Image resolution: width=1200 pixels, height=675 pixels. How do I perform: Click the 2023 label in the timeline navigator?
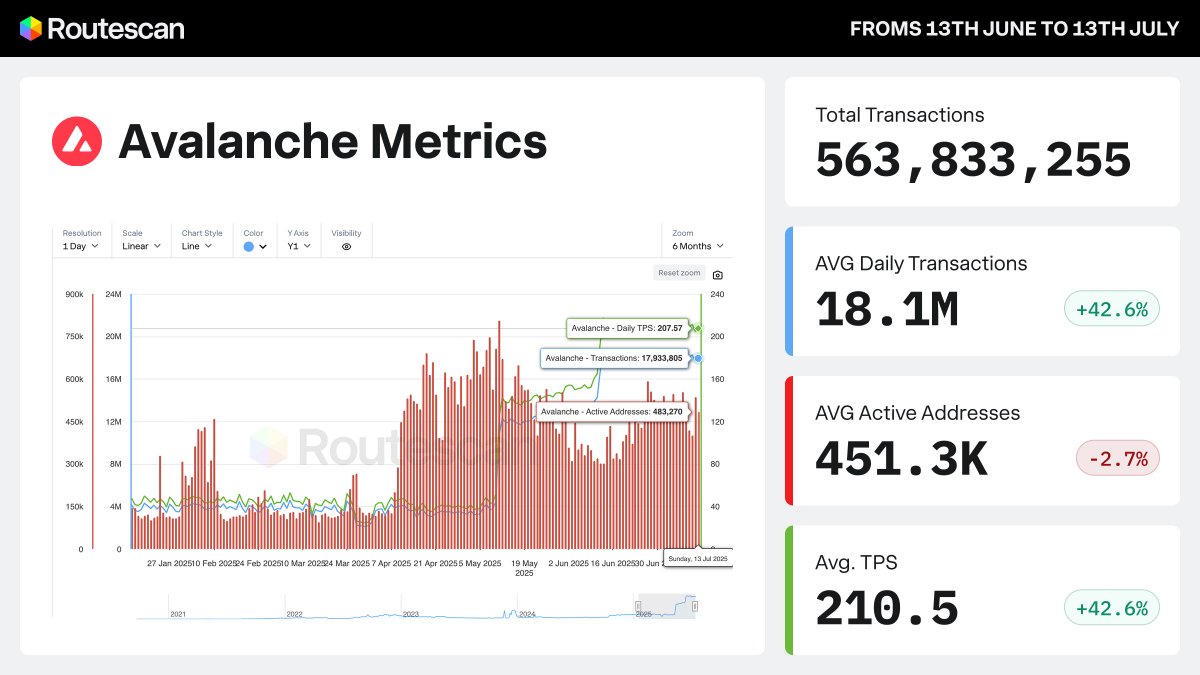[x=411, y=614]
